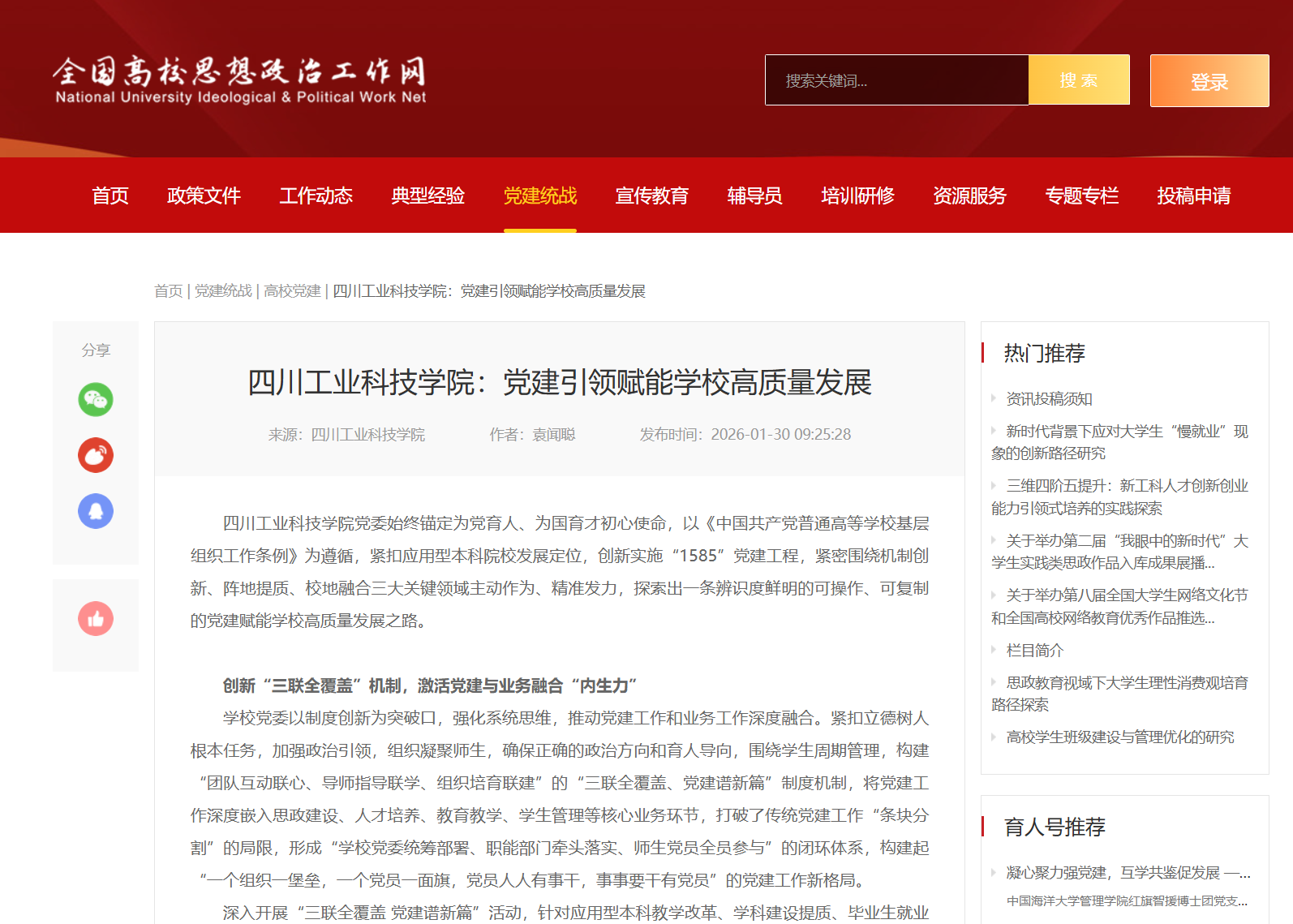This screenshot has height=924, width=1293.
Task: Select 典型经验 navigation item
Action: 427,196
